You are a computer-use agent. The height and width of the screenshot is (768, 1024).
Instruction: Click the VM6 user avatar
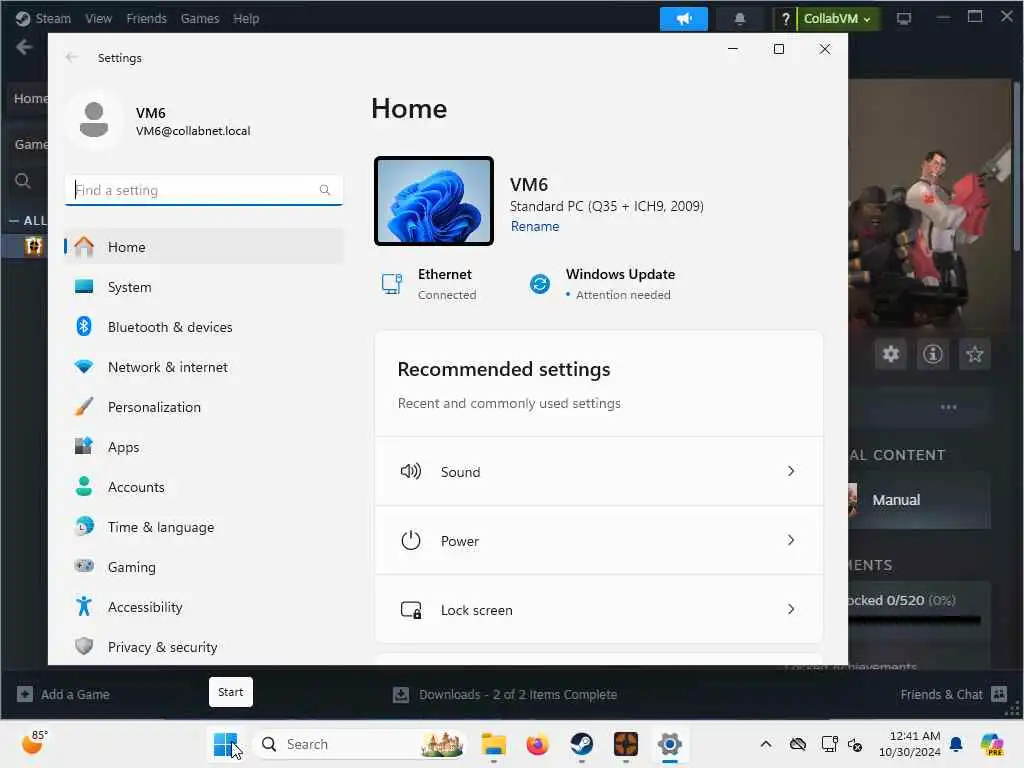94,120
